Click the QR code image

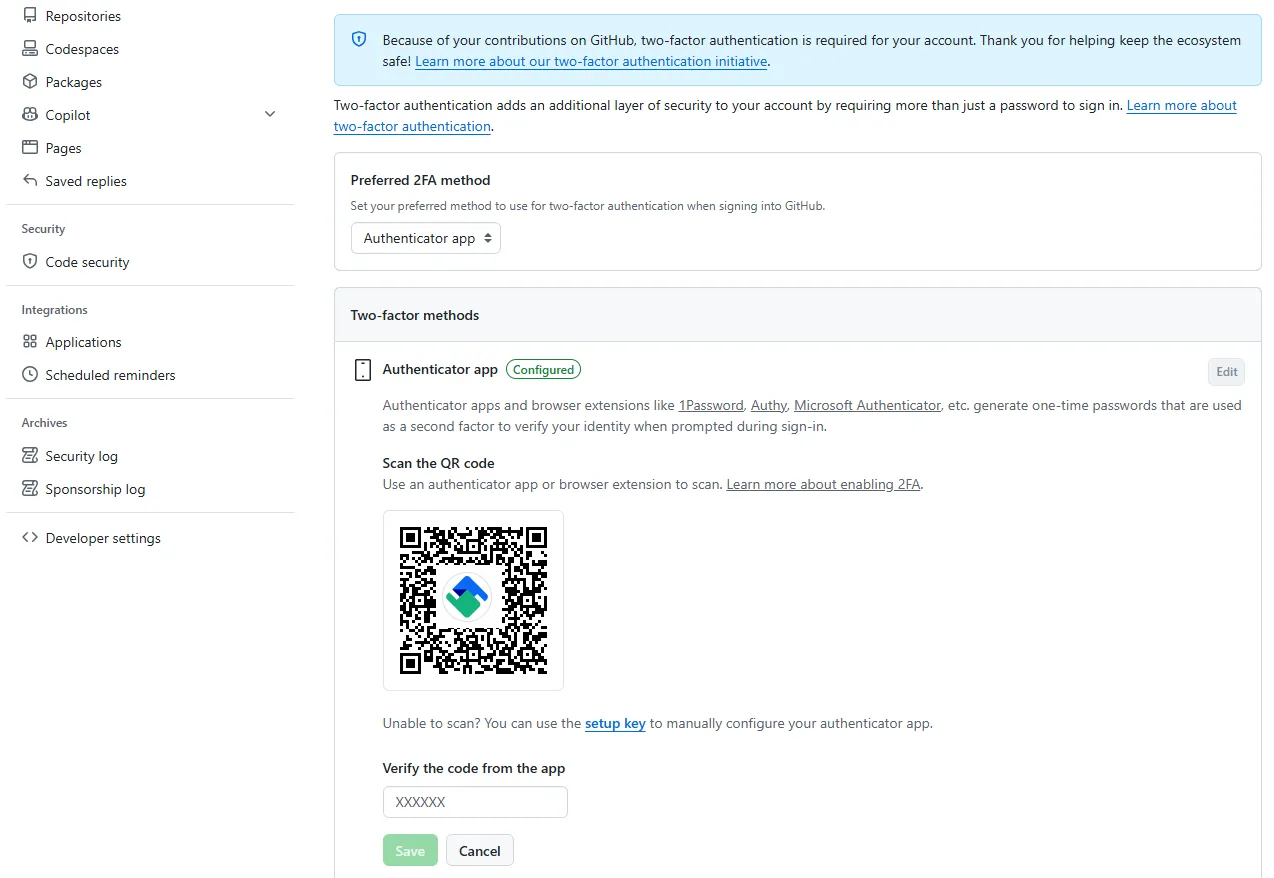pos(473,600)
